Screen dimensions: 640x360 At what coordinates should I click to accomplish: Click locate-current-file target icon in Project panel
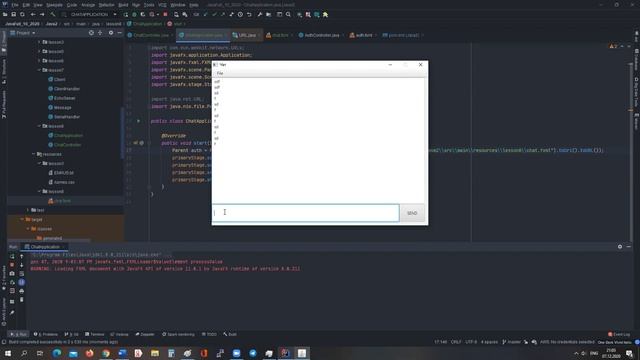tap(91, 33)
